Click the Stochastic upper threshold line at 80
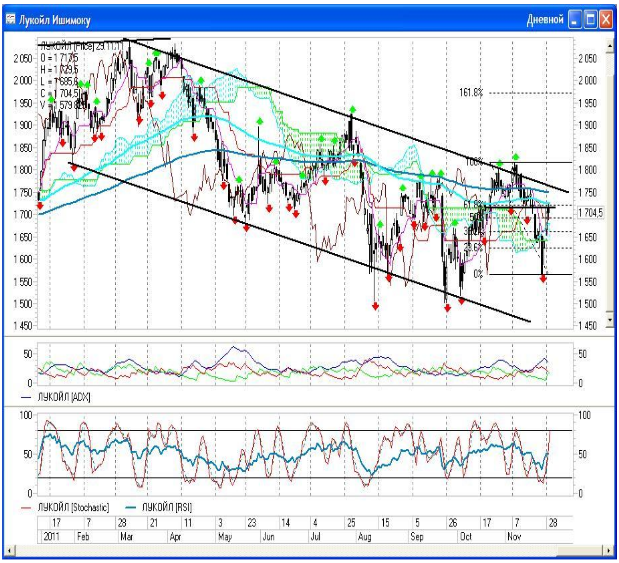This screenshot has width=619, height=563. (x=305, y=430)
